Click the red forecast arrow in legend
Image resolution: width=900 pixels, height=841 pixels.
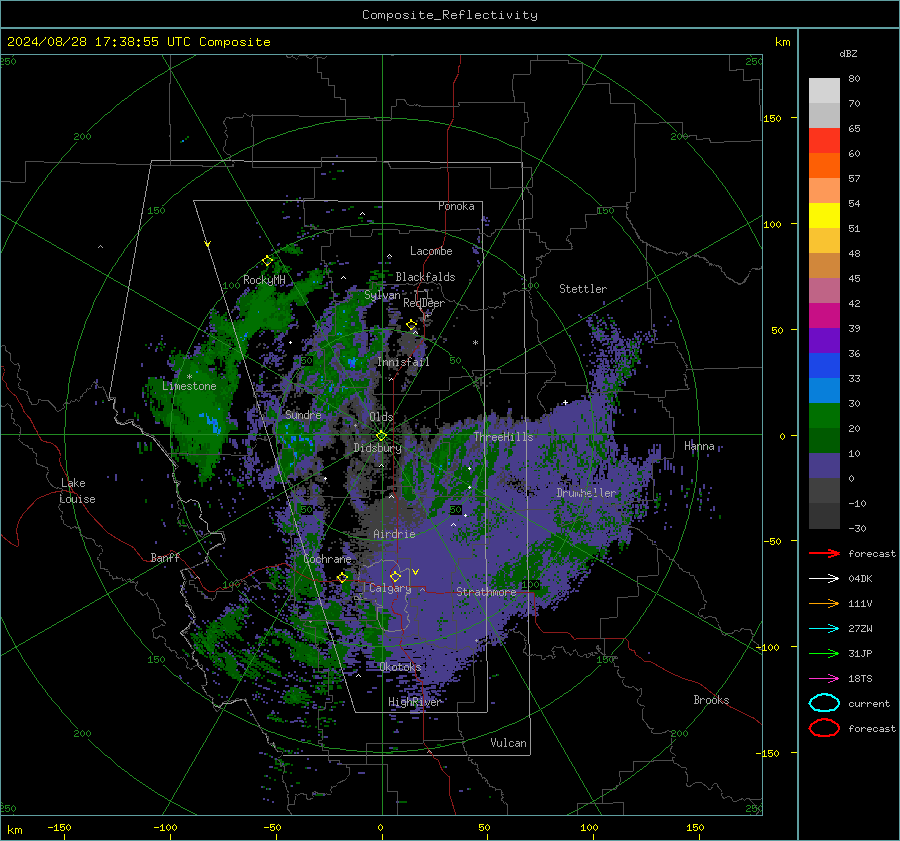[824, 553]
